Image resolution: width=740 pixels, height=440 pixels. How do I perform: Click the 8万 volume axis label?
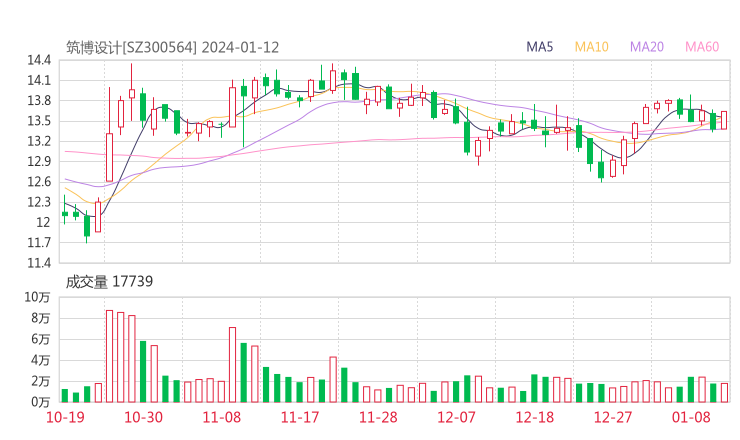pos(41,319)
